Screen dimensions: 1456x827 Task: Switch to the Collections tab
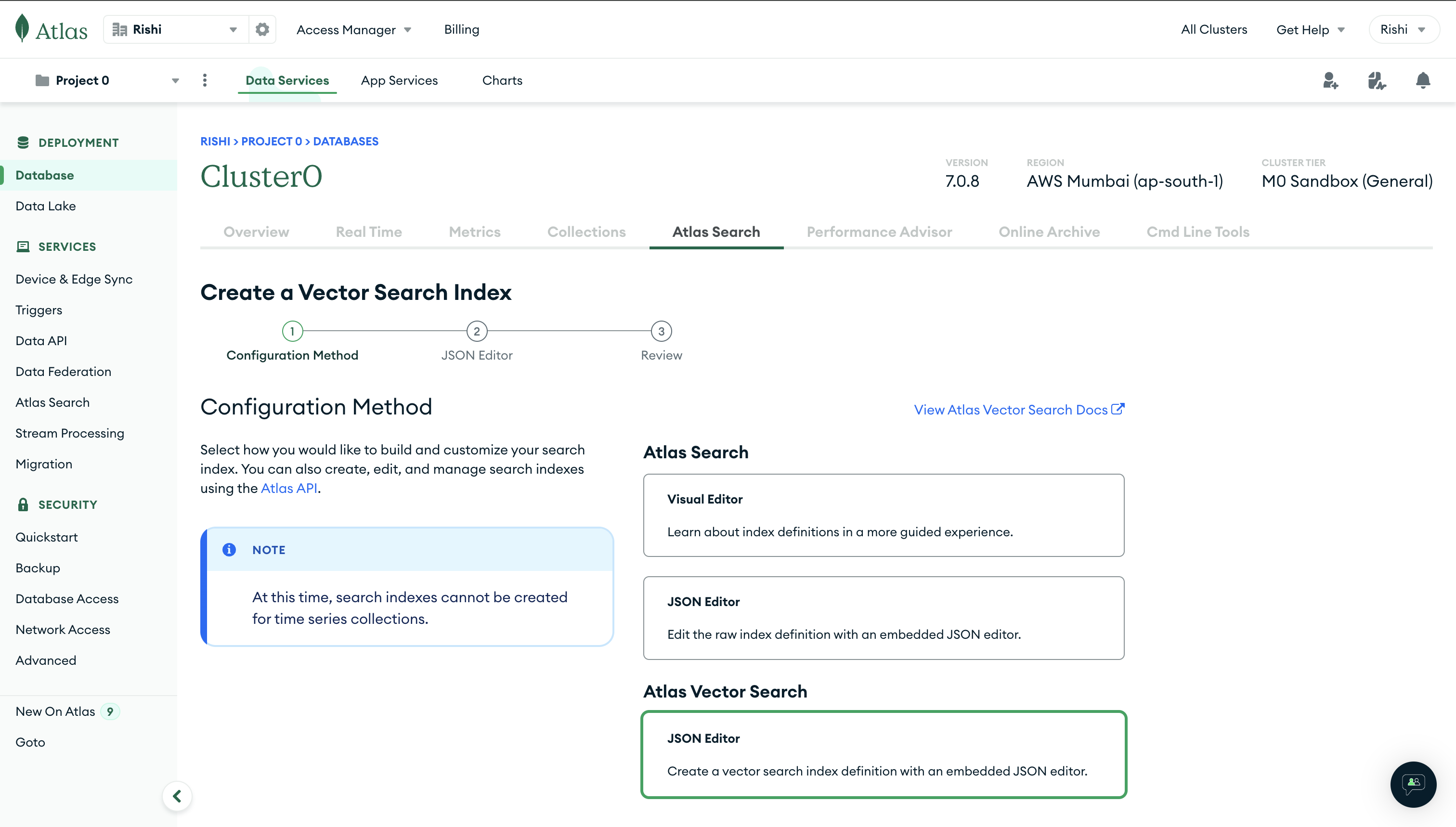pyautogui.click(x=586, y=232)
